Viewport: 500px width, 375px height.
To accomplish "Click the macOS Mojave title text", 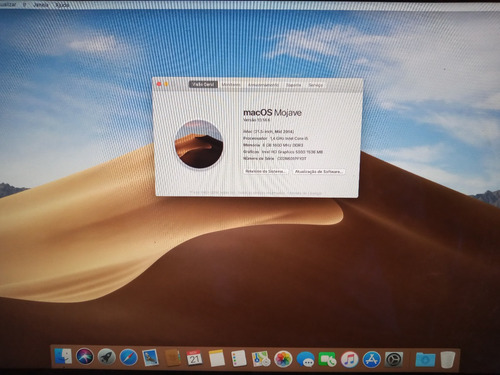I will 272,112.
